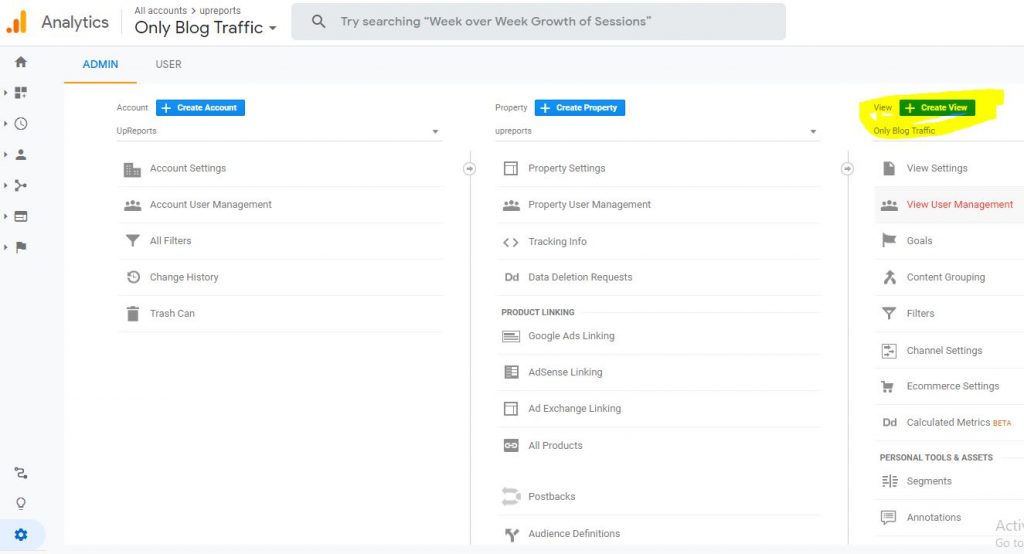Open Realtime clock icon in sidebar
Image resolution: width=1024 pixels, height=554 pixels.
[21, 123]
